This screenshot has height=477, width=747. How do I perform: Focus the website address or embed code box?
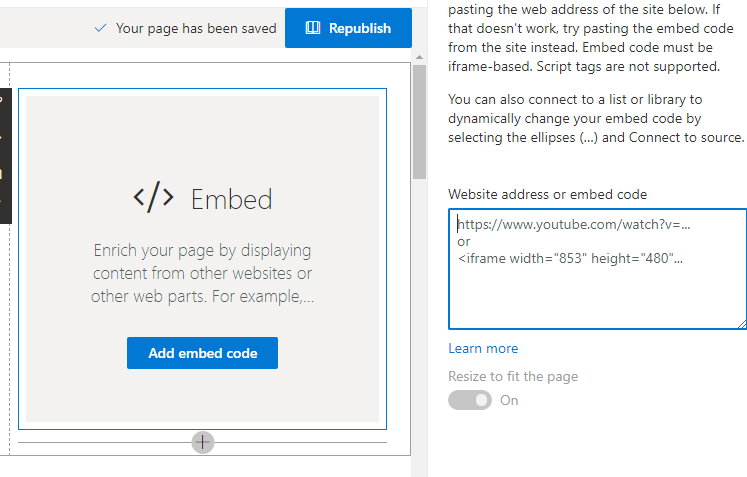pos(597,269)
